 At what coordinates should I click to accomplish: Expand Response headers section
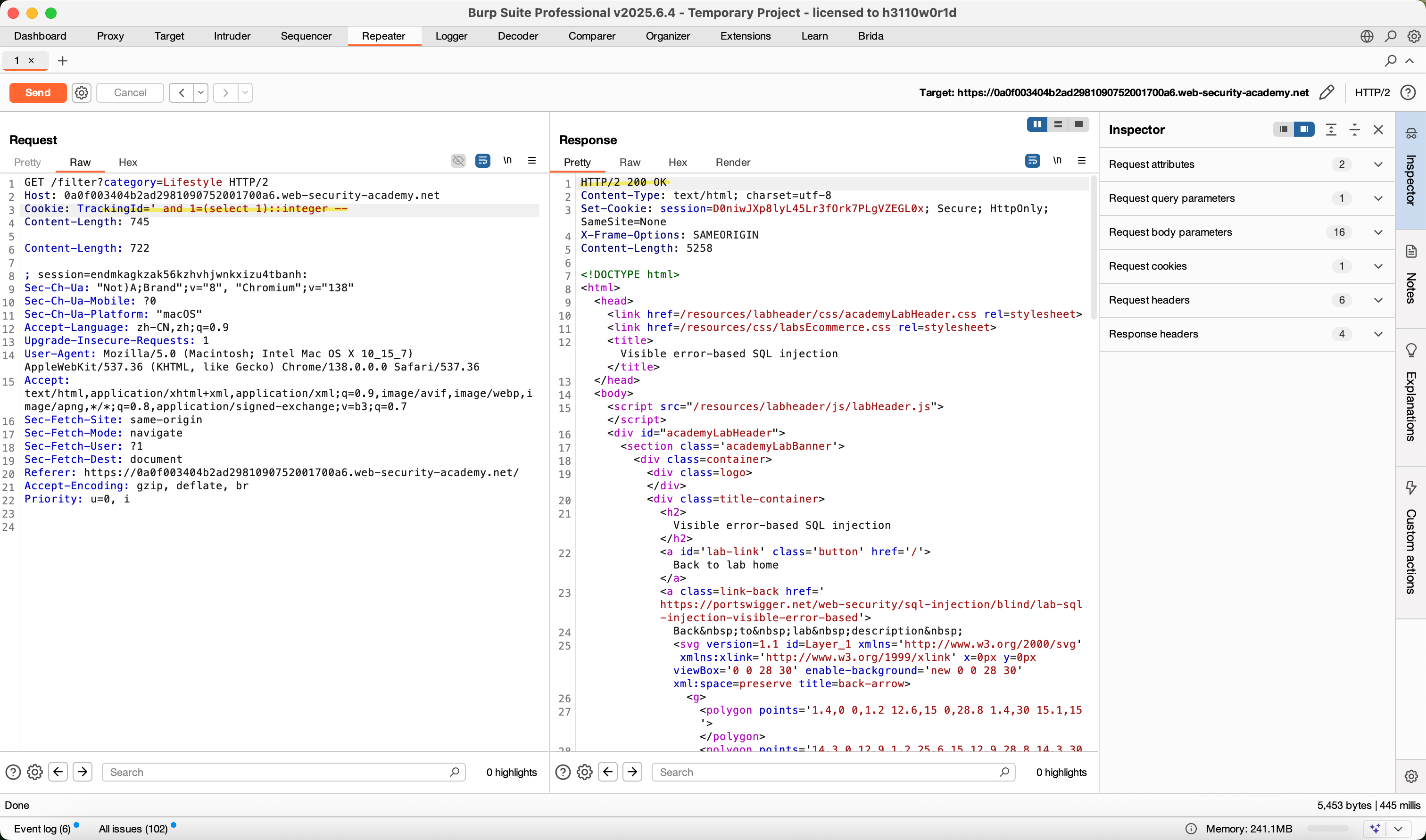coord(1246,334)
